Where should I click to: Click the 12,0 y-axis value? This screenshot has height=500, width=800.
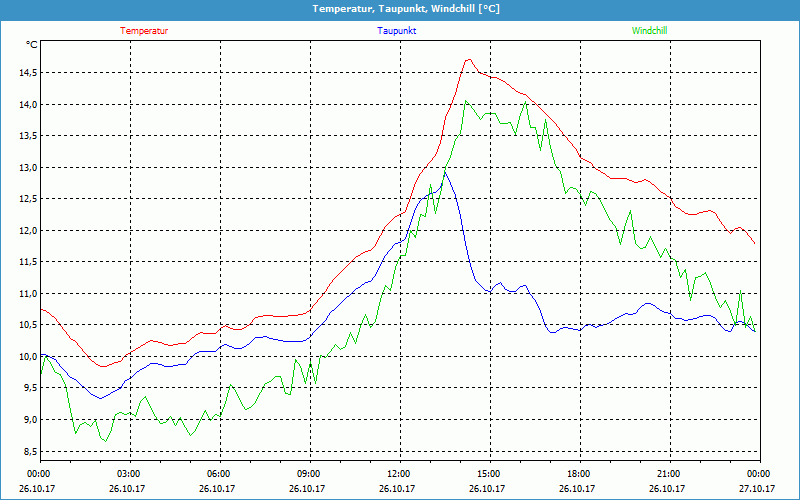click(28, 231)
